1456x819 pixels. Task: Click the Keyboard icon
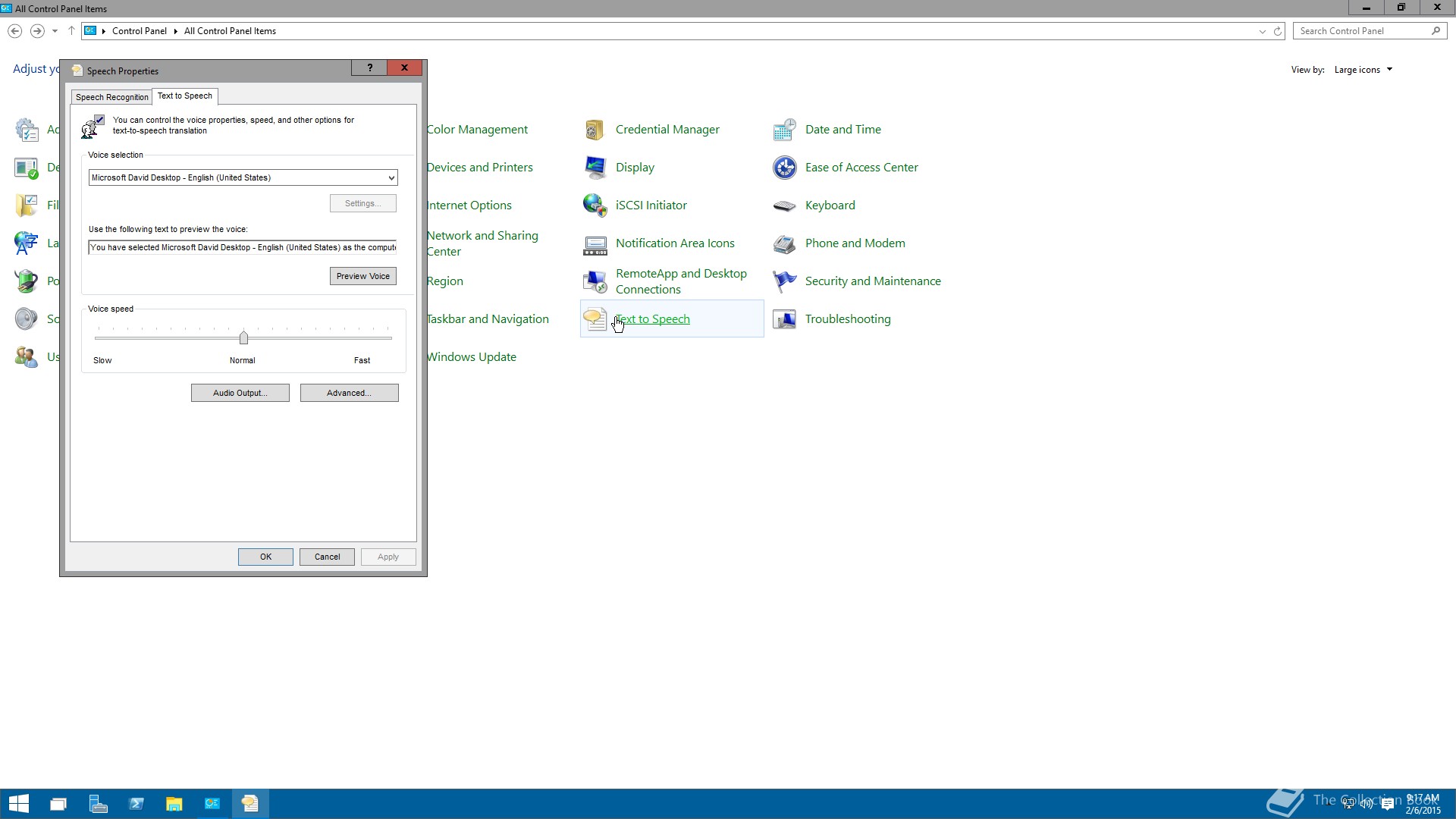click(x=784, y=206)
